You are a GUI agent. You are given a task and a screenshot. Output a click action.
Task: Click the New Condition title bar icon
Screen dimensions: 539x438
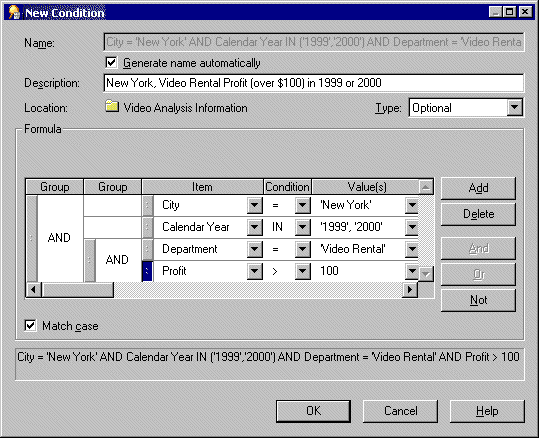point(14,12)
